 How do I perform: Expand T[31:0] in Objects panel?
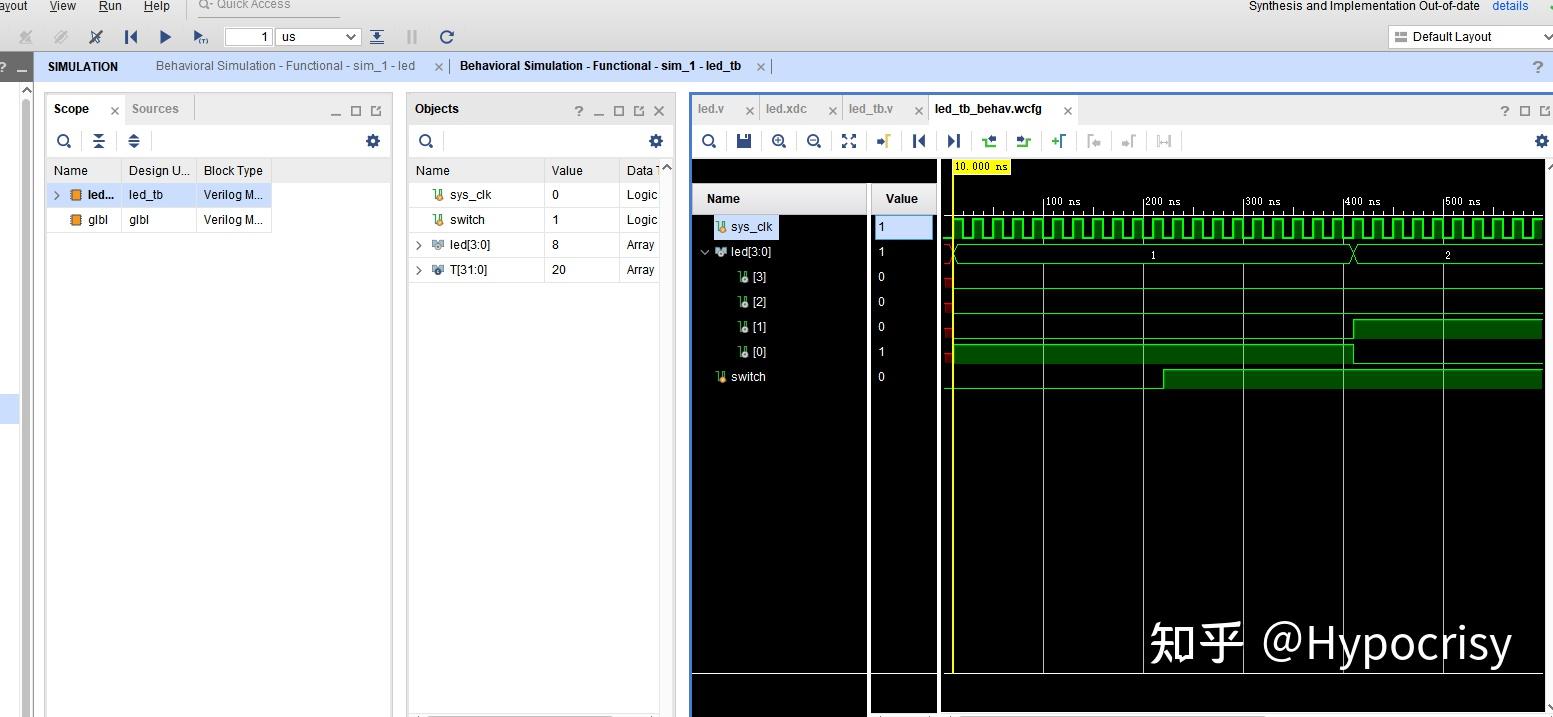coord(419,270)
